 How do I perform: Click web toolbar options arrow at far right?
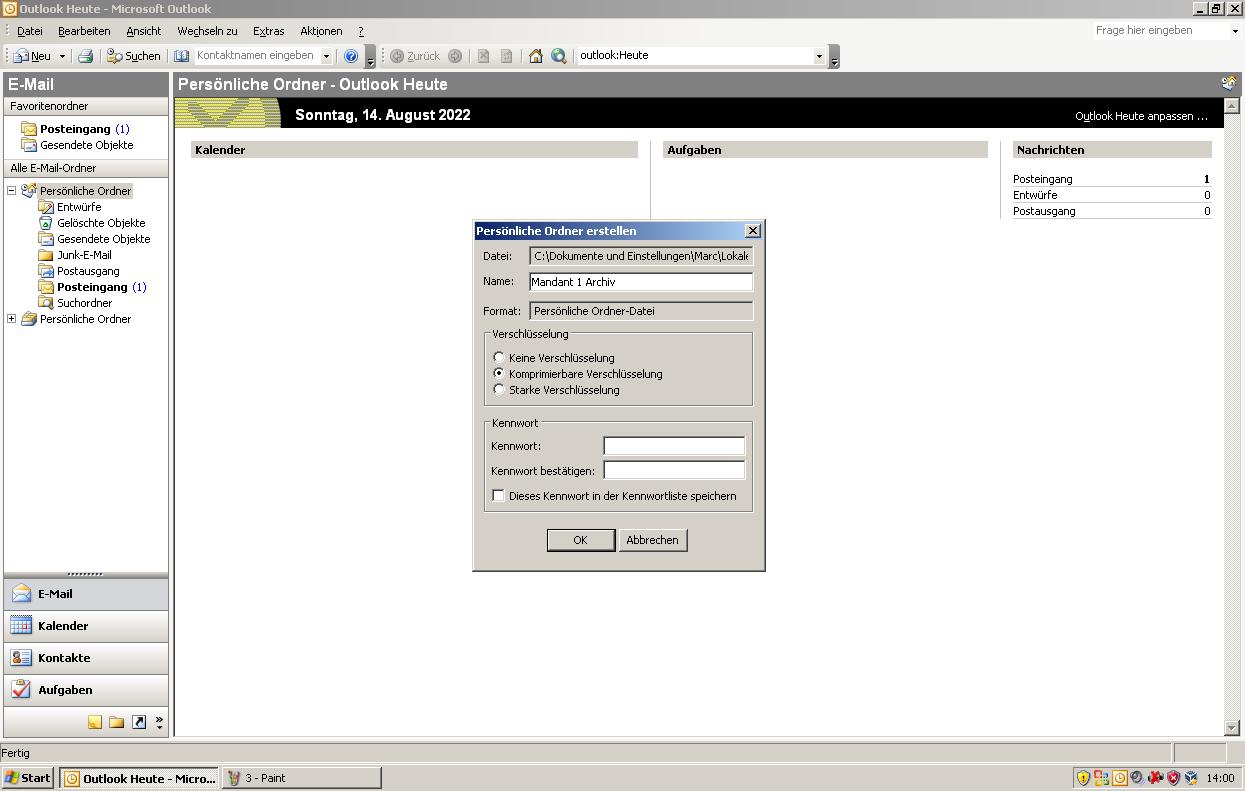tap(834, 57)
